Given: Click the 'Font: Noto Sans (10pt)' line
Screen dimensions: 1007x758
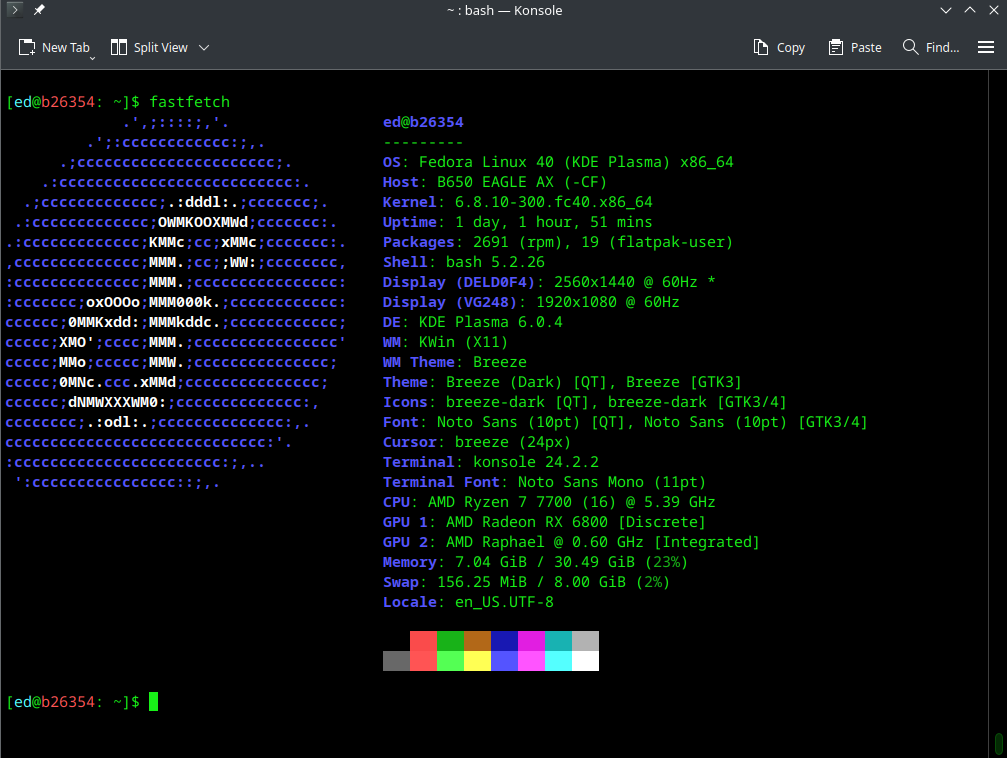Looking at the screenshot, I should (626, 422).
